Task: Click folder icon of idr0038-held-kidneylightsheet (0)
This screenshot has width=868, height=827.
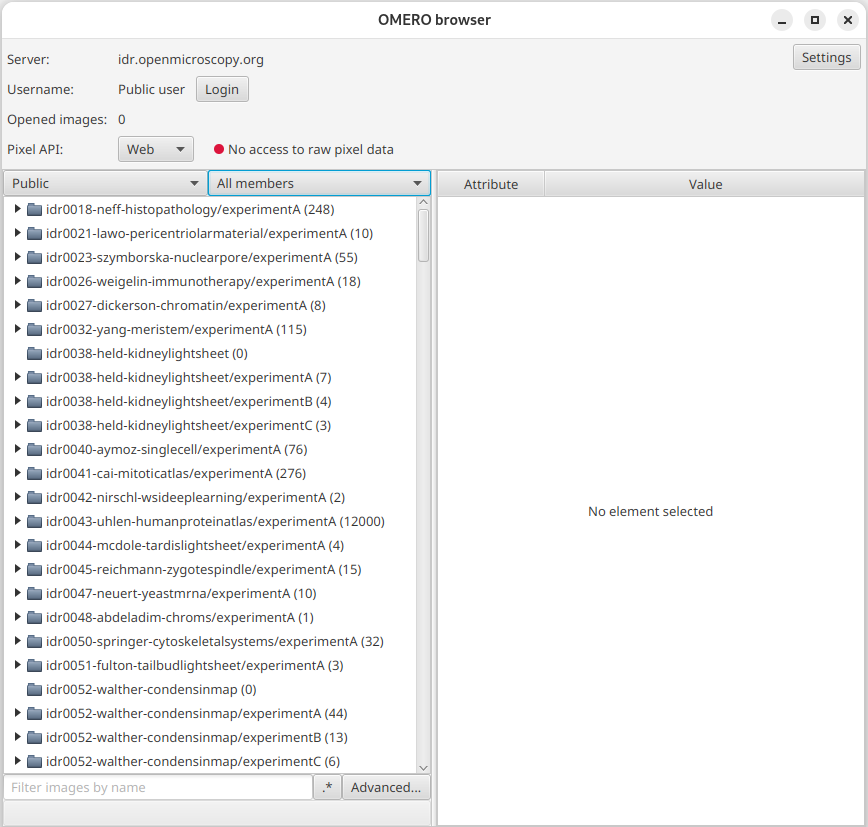Action: pos(34,354)
